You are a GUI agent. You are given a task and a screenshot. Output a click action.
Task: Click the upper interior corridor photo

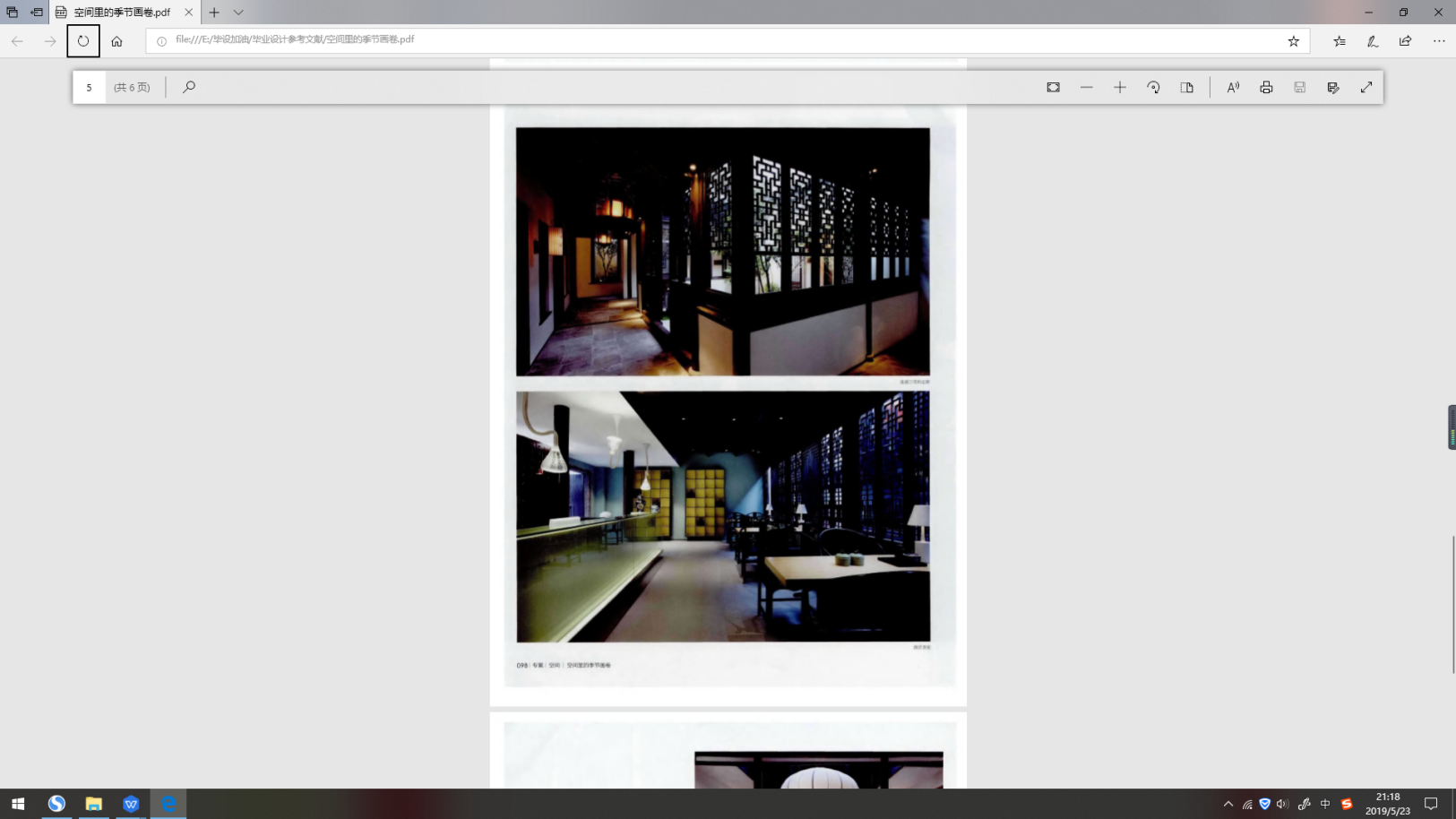[x=723, y=251]
